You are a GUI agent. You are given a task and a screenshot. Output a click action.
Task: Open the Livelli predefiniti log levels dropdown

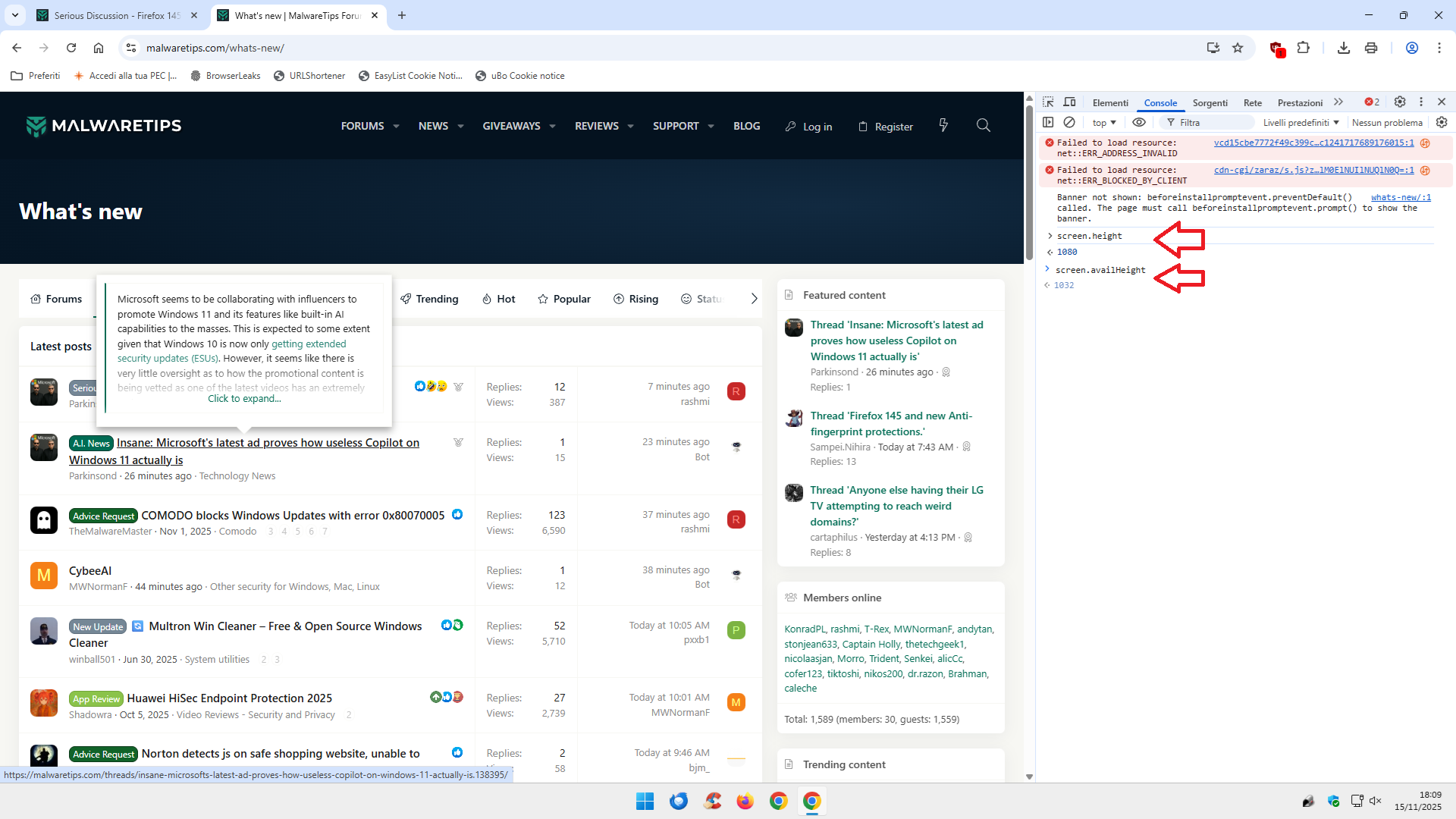[1301, 122]
